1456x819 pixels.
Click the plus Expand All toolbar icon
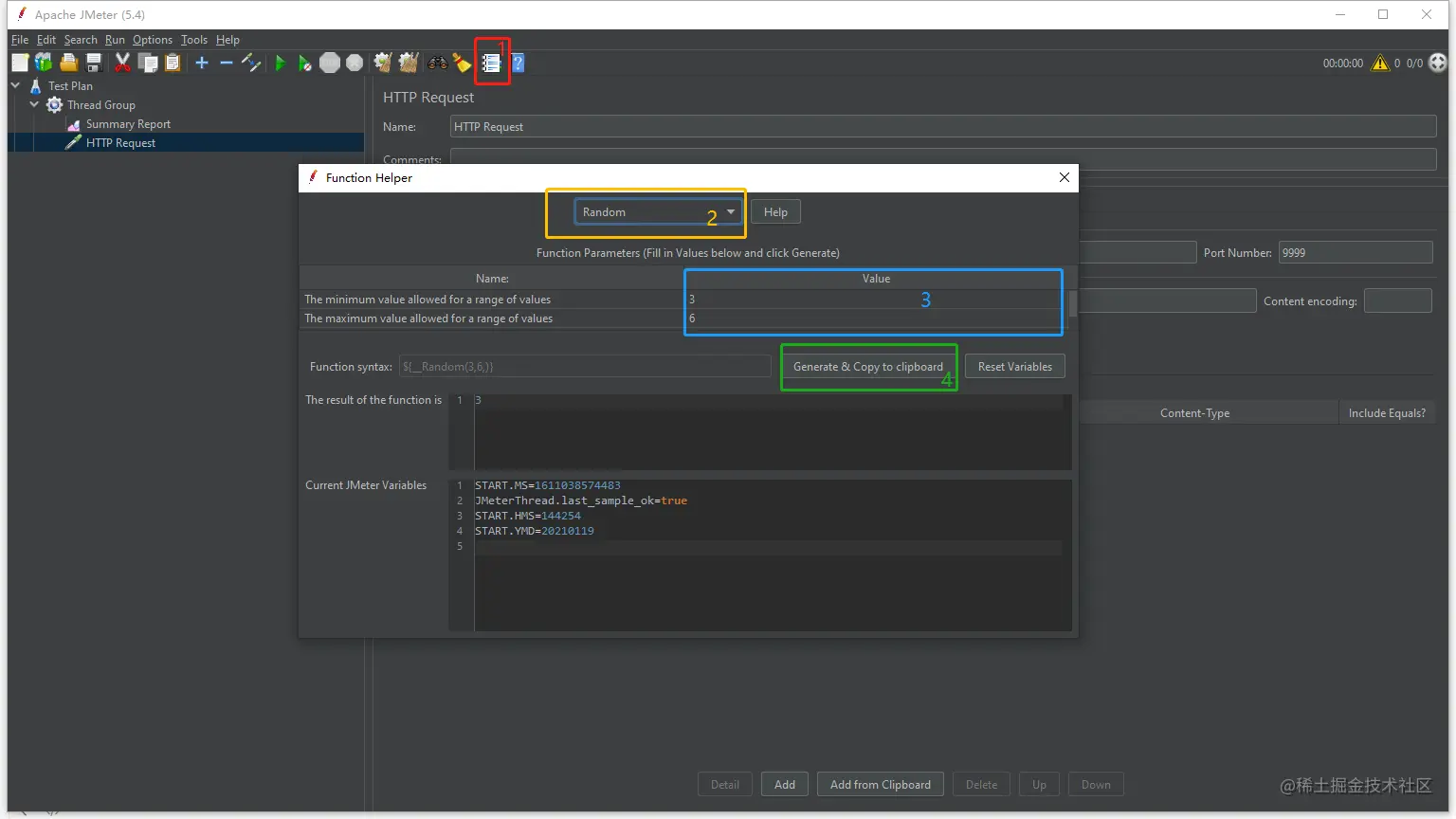pos(202,63)
